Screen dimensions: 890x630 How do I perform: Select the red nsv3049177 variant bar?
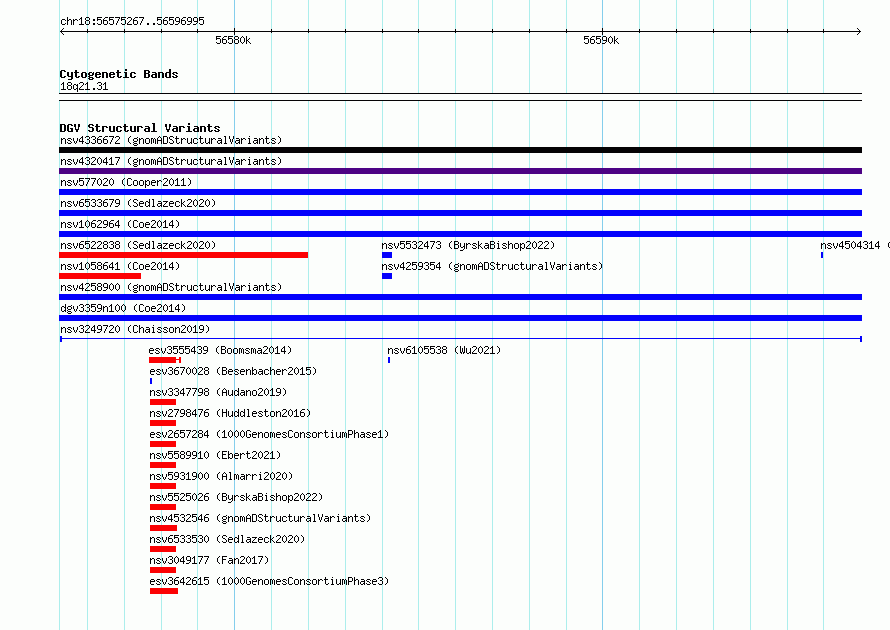(163, 570)
